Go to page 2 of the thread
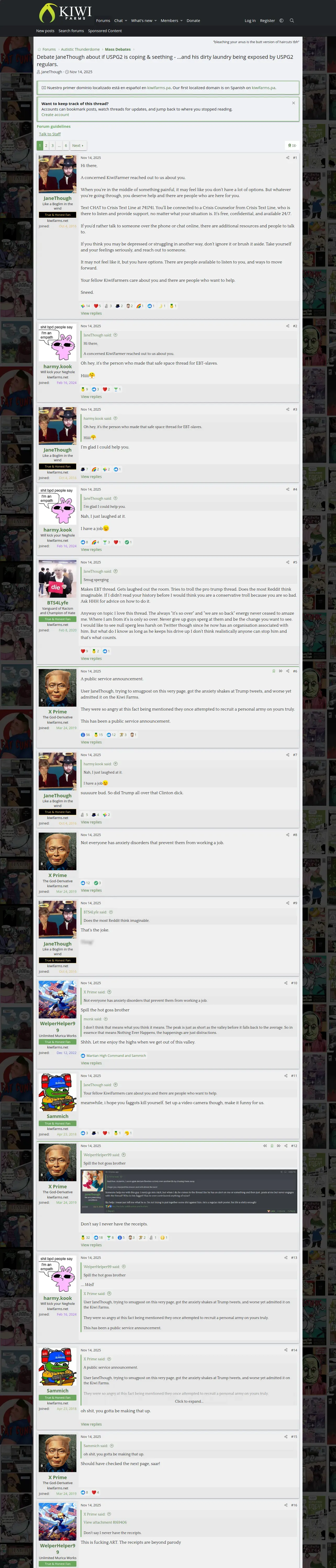 pyautogui.click(x=46, y=146)
